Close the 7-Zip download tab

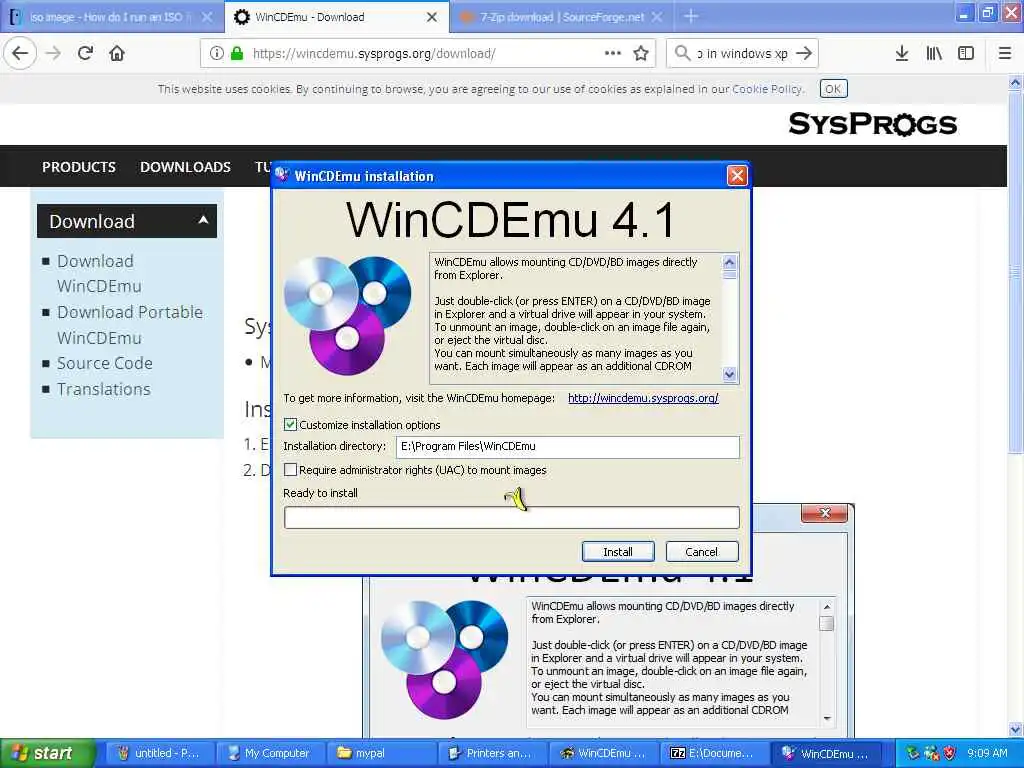point(657,17)
